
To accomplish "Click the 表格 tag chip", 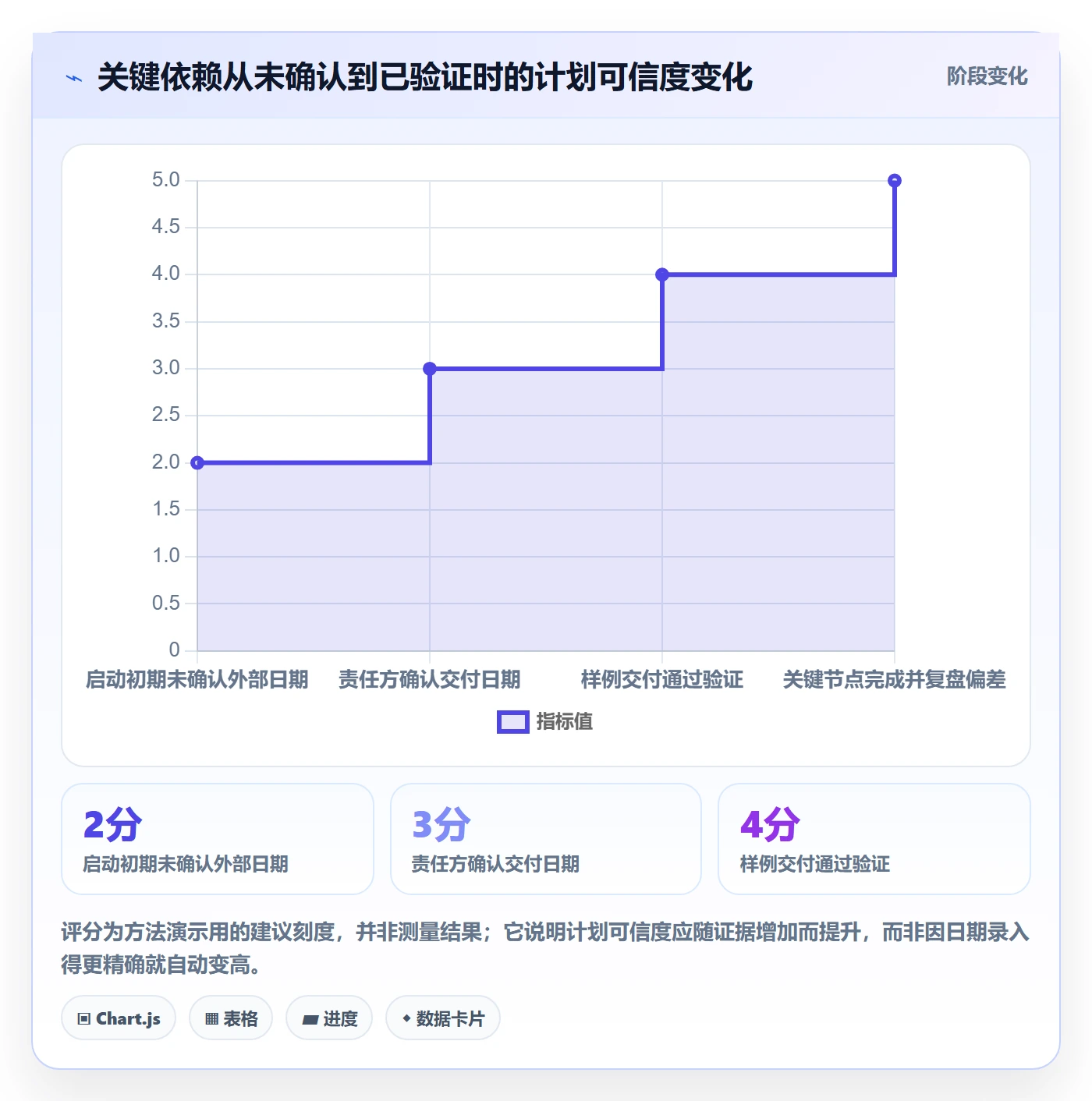I will point(231,1018).
